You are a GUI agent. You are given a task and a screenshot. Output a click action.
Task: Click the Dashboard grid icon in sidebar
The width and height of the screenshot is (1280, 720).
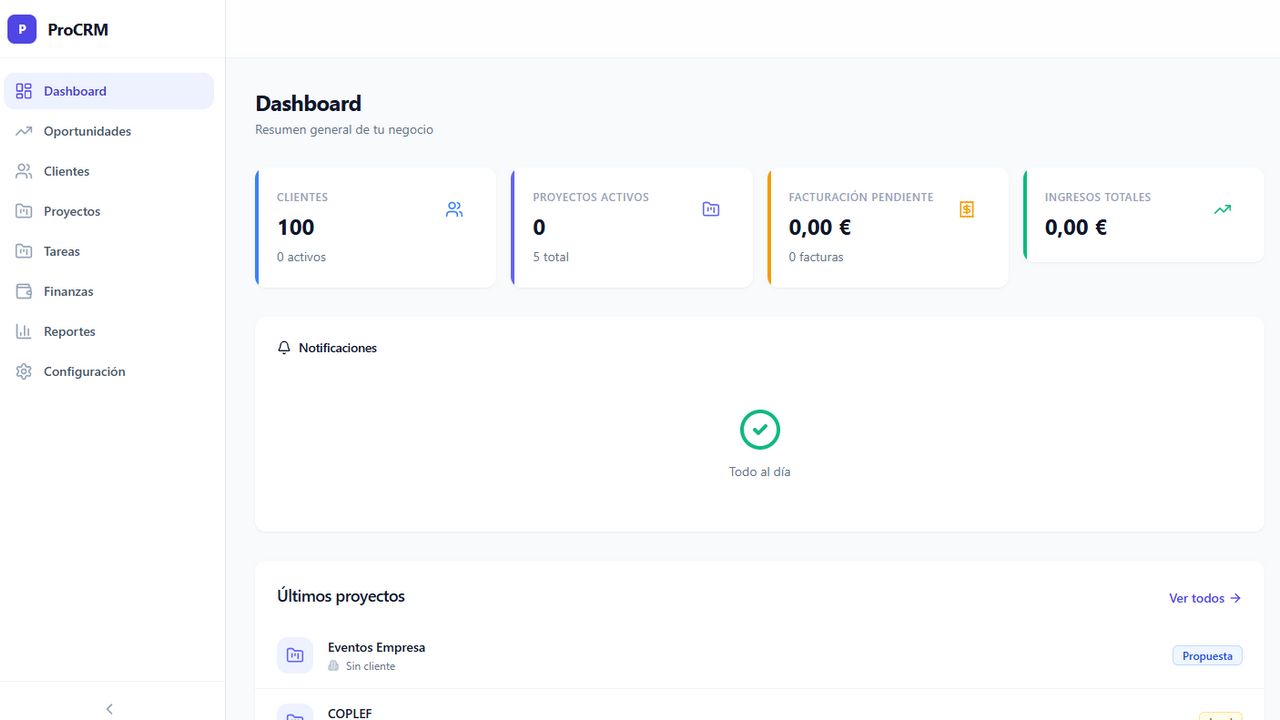tap(24, 91)
